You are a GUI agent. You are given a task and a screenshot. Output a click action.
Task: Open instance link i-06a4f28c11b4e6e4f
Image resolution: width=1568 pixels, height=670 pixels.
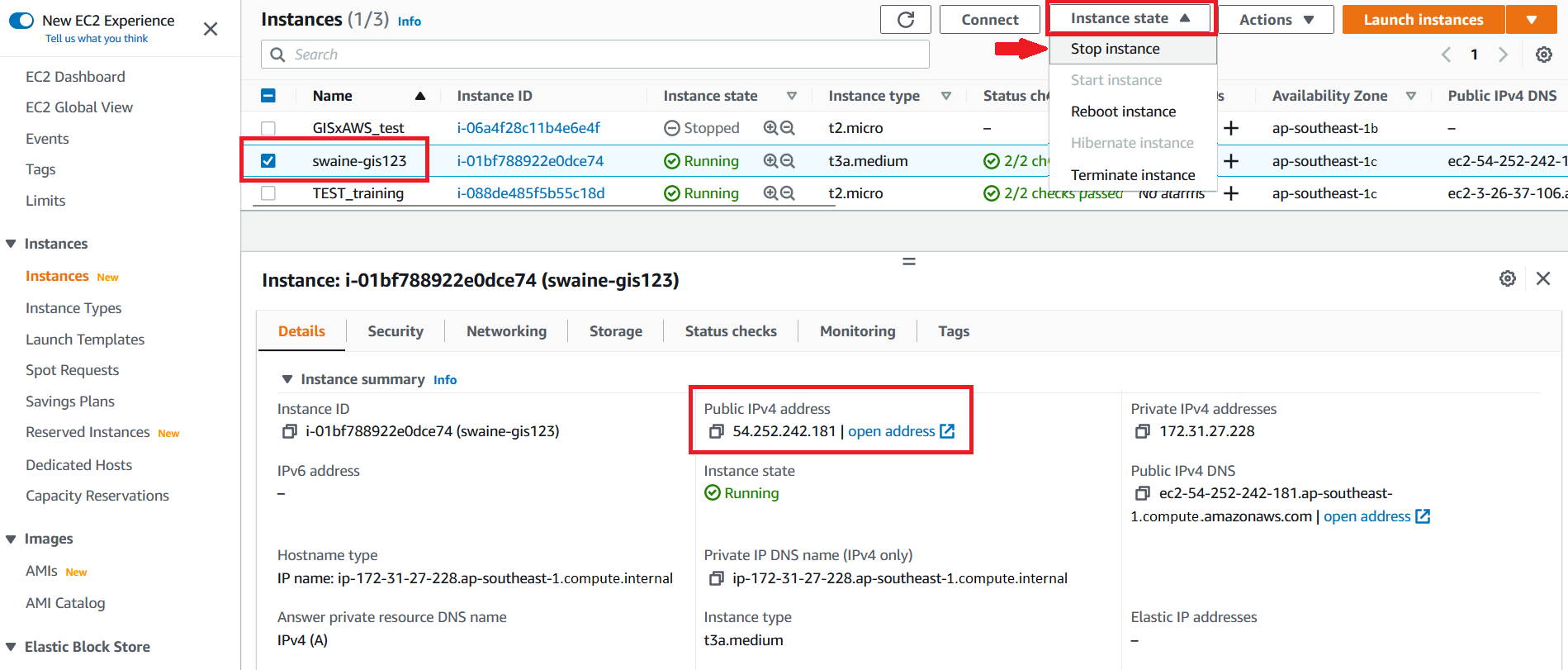pos(528,128)
